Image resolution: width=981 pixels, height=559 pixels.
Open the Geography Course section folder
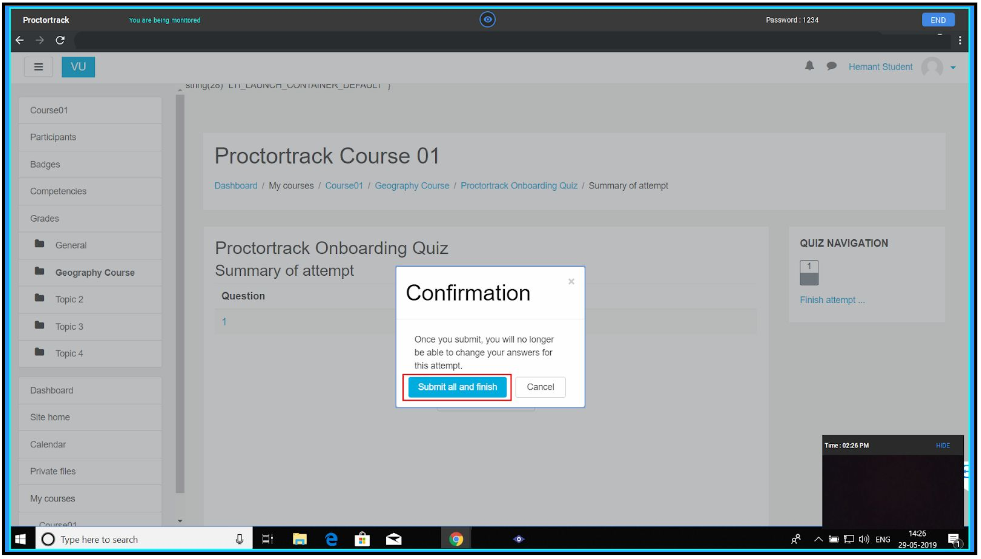pyautogui.click(x=90, y=272)
